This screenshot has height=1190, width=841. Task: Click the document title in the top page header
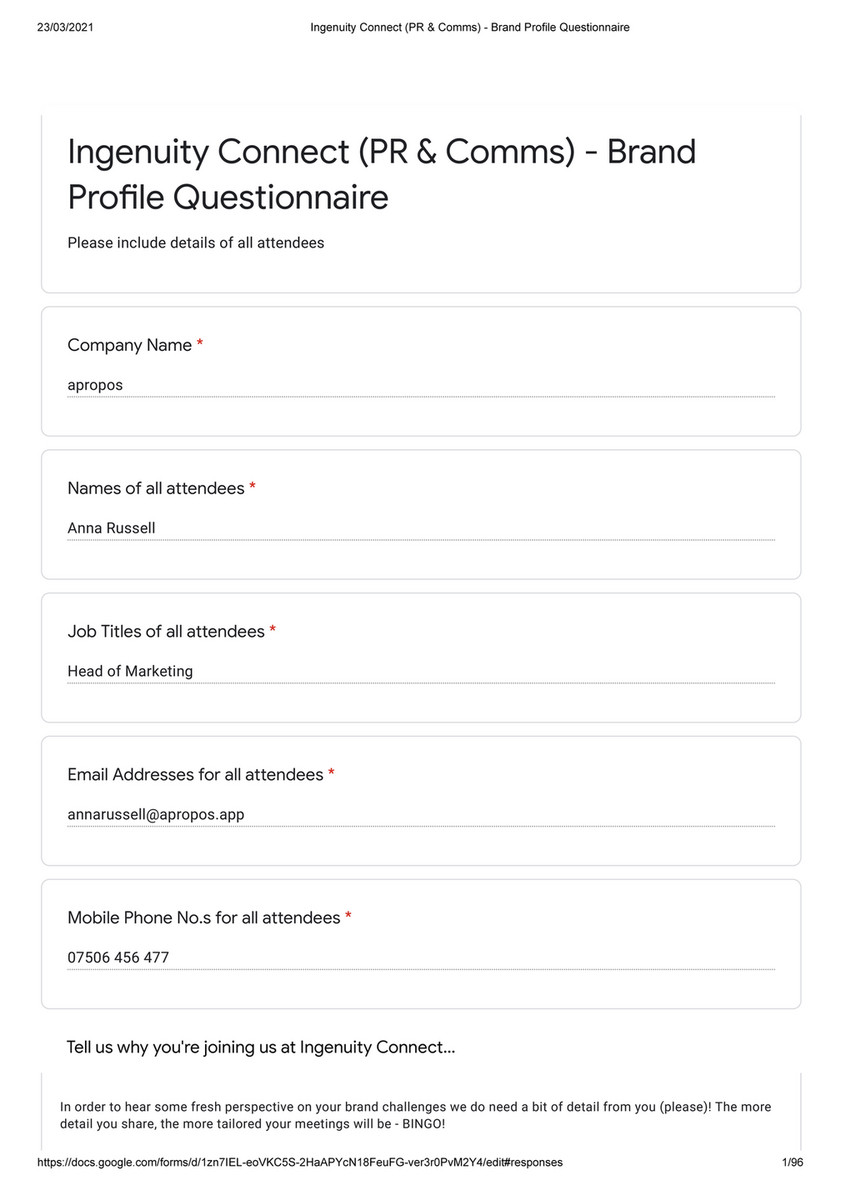click(x=470, y=28)
